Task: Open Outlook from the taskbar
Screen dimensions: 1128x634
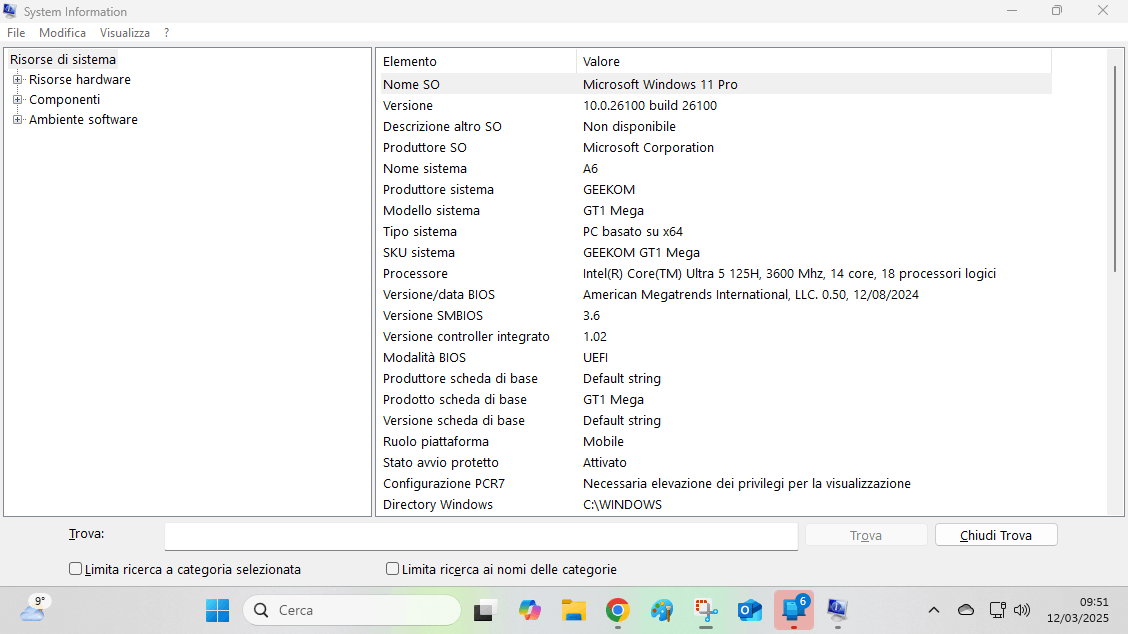Action: click(x=750, y=610)
